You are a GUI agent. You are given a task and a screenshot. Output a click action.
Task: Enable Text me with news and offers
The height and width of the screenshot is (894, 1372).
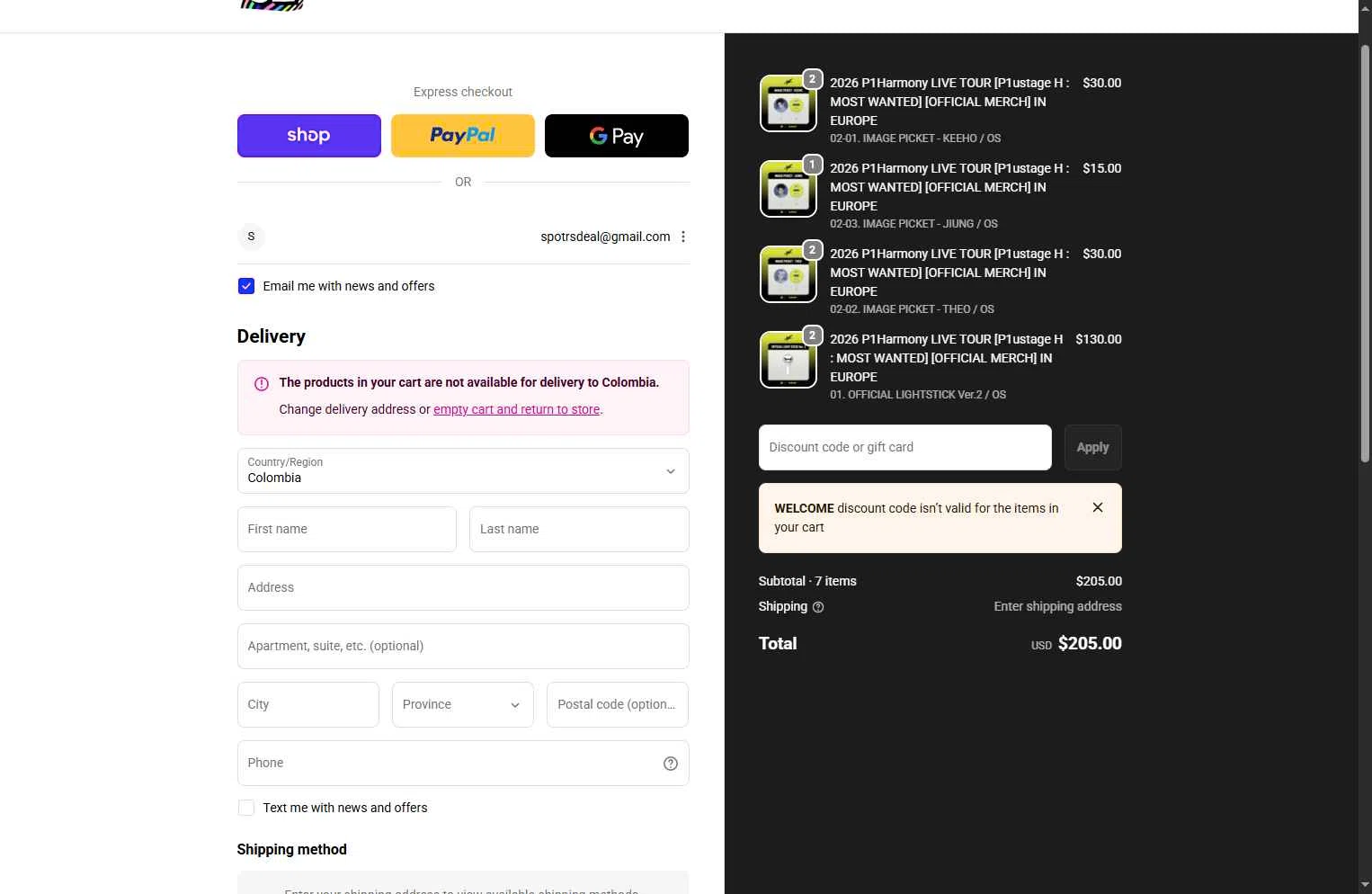coord(246,808)
